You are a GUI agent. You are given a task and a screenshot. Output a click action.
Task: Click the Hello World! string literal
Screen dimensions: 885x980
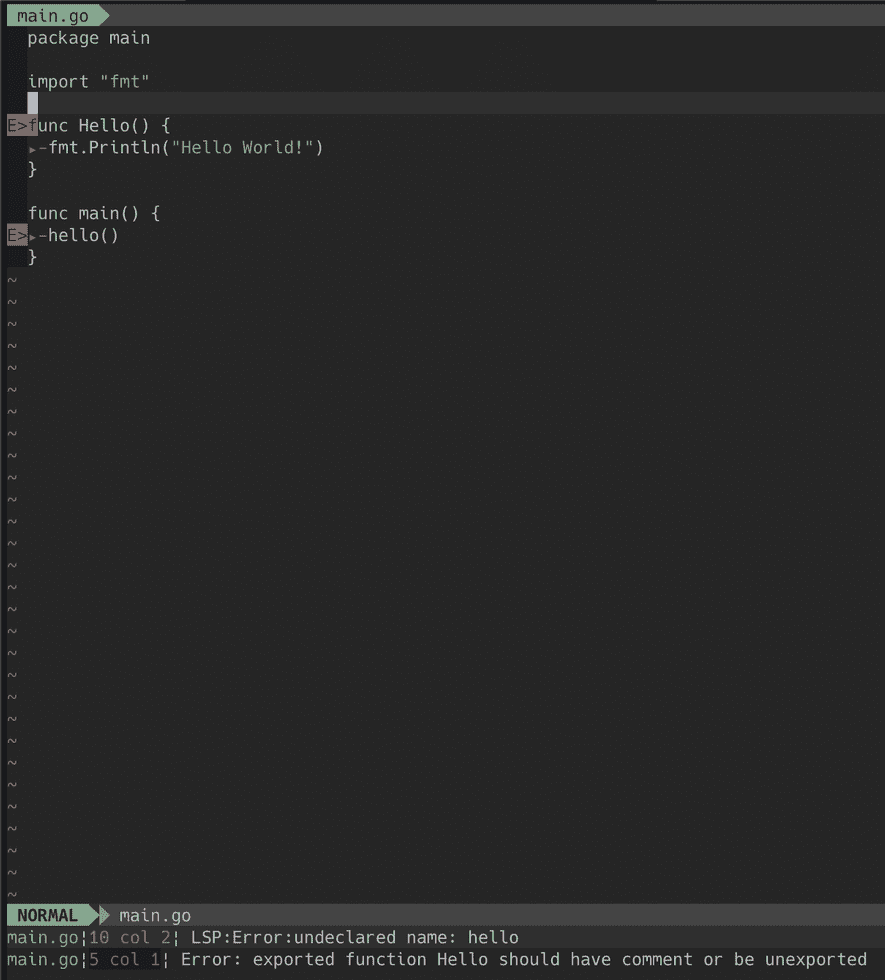(245, 147)
